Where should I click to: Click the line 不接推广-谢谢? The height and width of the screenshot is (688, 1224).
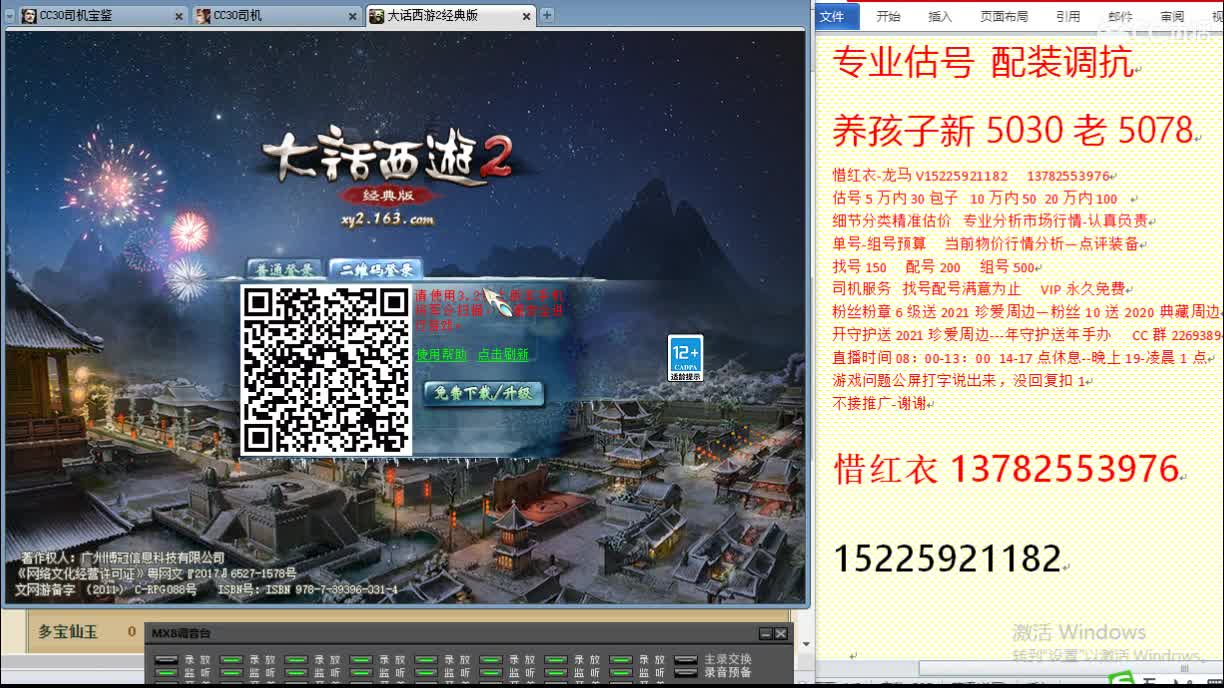pos(879,403)
